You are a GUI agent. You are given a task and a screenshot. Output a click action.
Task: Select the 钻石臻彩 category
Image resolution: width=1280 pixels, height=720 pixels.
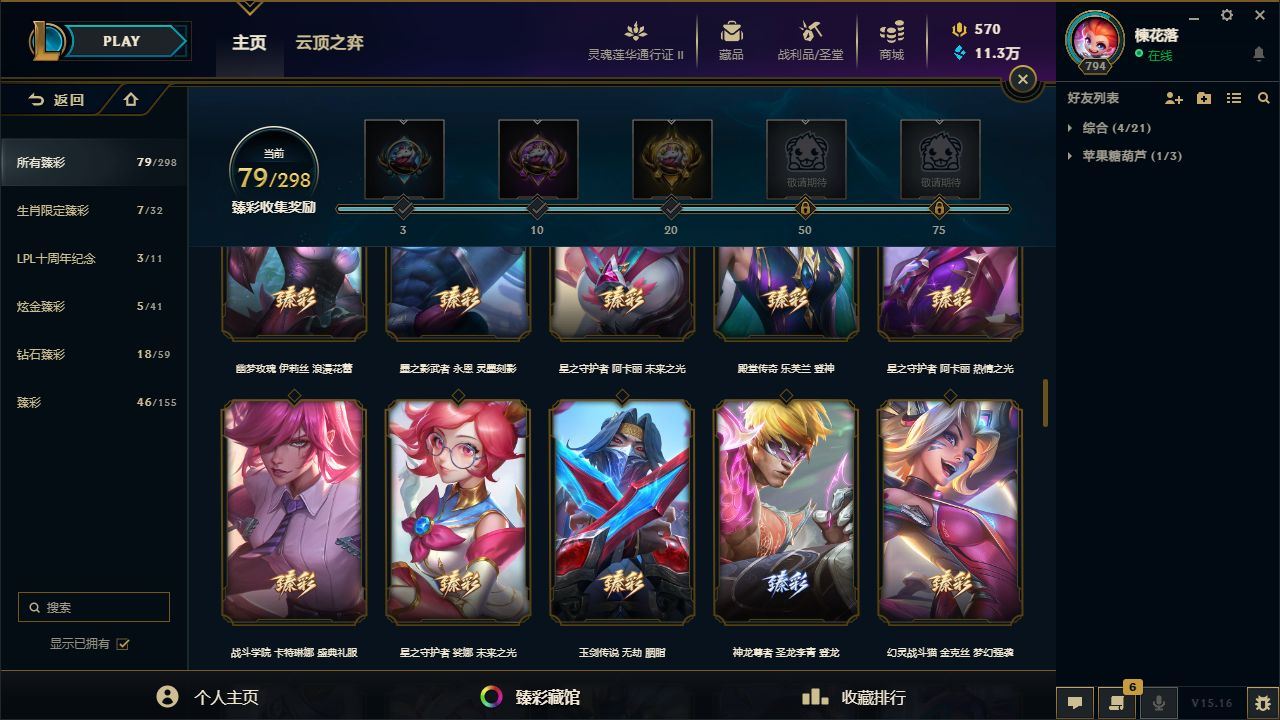point(94,354)
